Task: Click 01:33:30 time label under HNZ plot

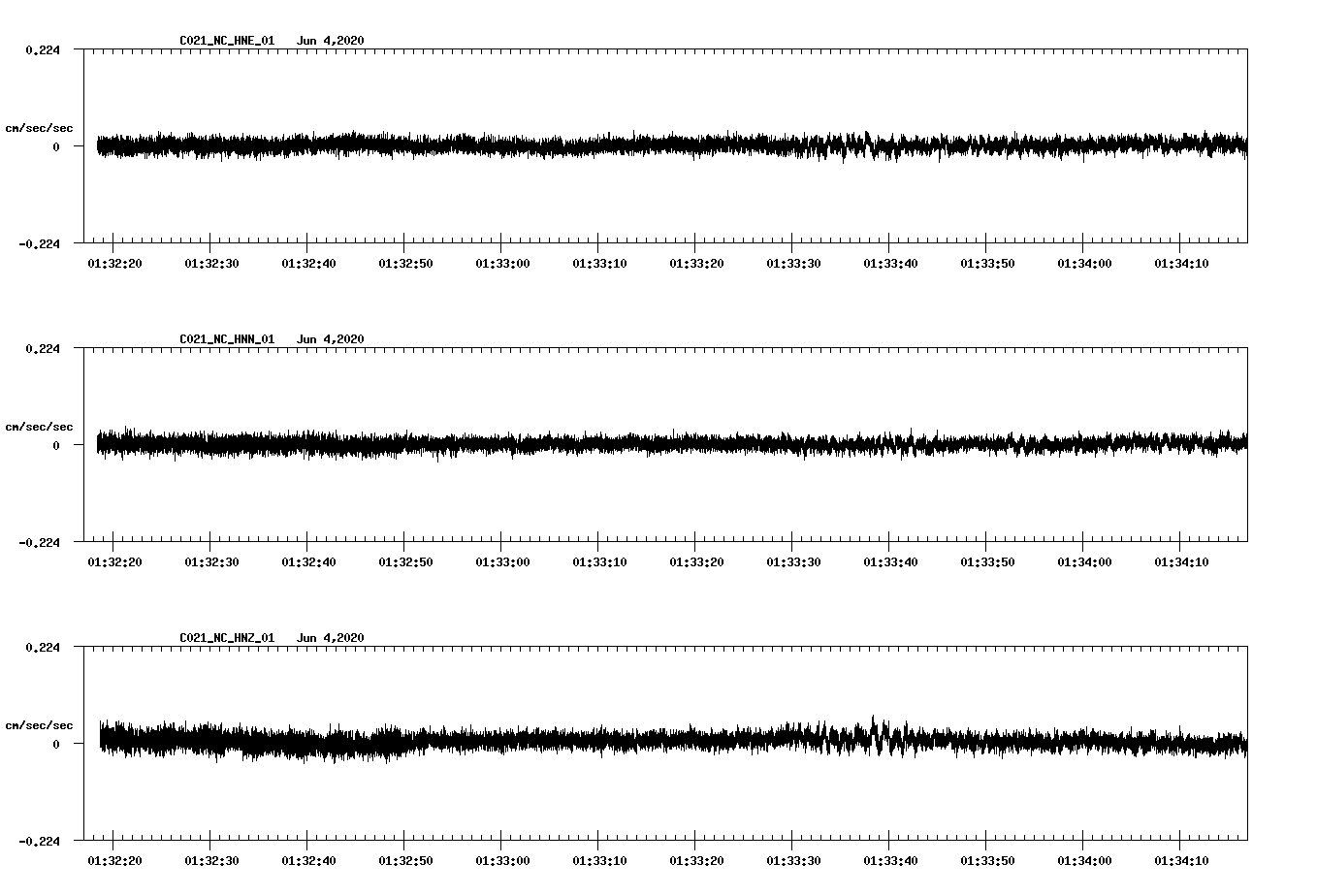Action: [793, 861]
